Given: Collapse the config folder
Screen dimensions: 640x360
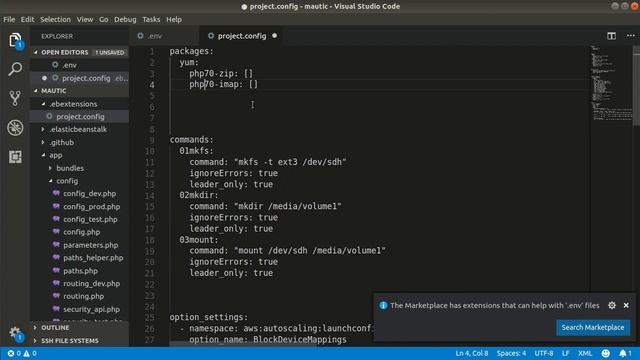Looking at the screenshot, I should tap(50, 181).
